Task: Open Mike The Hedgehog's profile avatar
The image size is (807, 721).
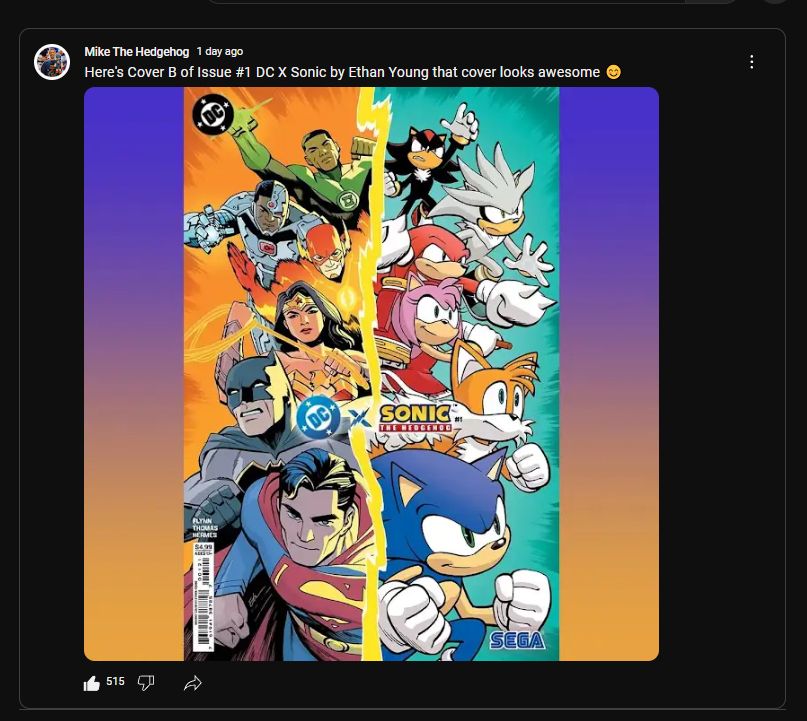Action: click(x=52, y=62)
